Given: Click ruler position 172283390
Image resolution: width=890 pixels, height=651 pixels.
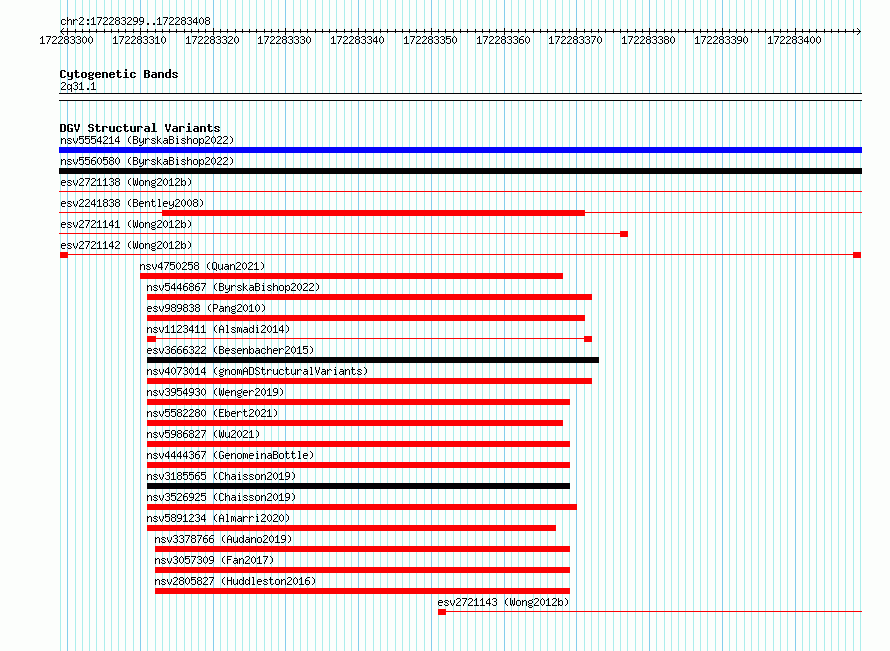Looking at the screenshot, I should [x=721, y=40].
